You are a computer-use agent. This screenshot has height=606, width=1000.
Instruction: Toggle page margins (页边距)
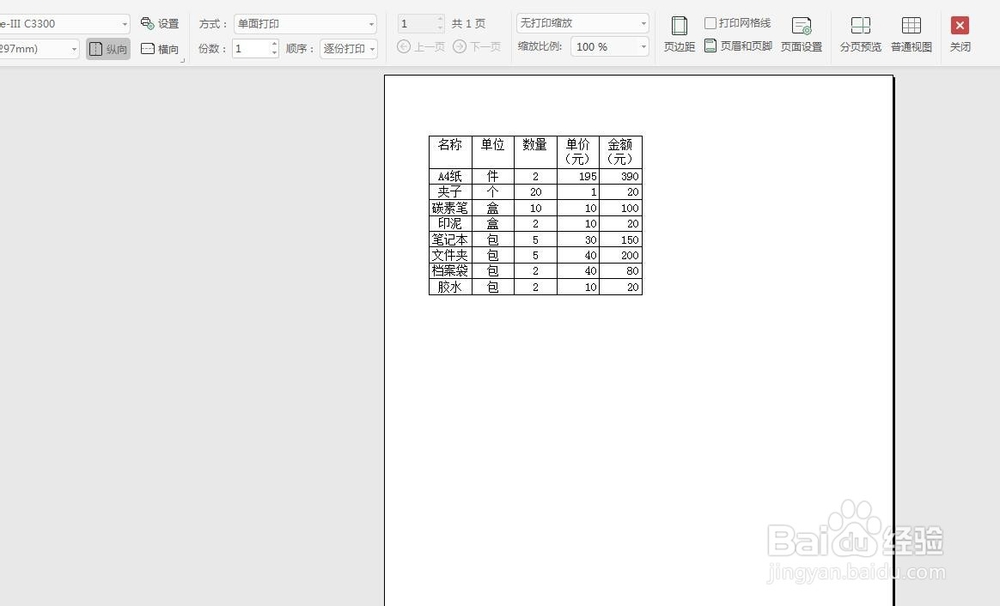click(x=679, y=34)
